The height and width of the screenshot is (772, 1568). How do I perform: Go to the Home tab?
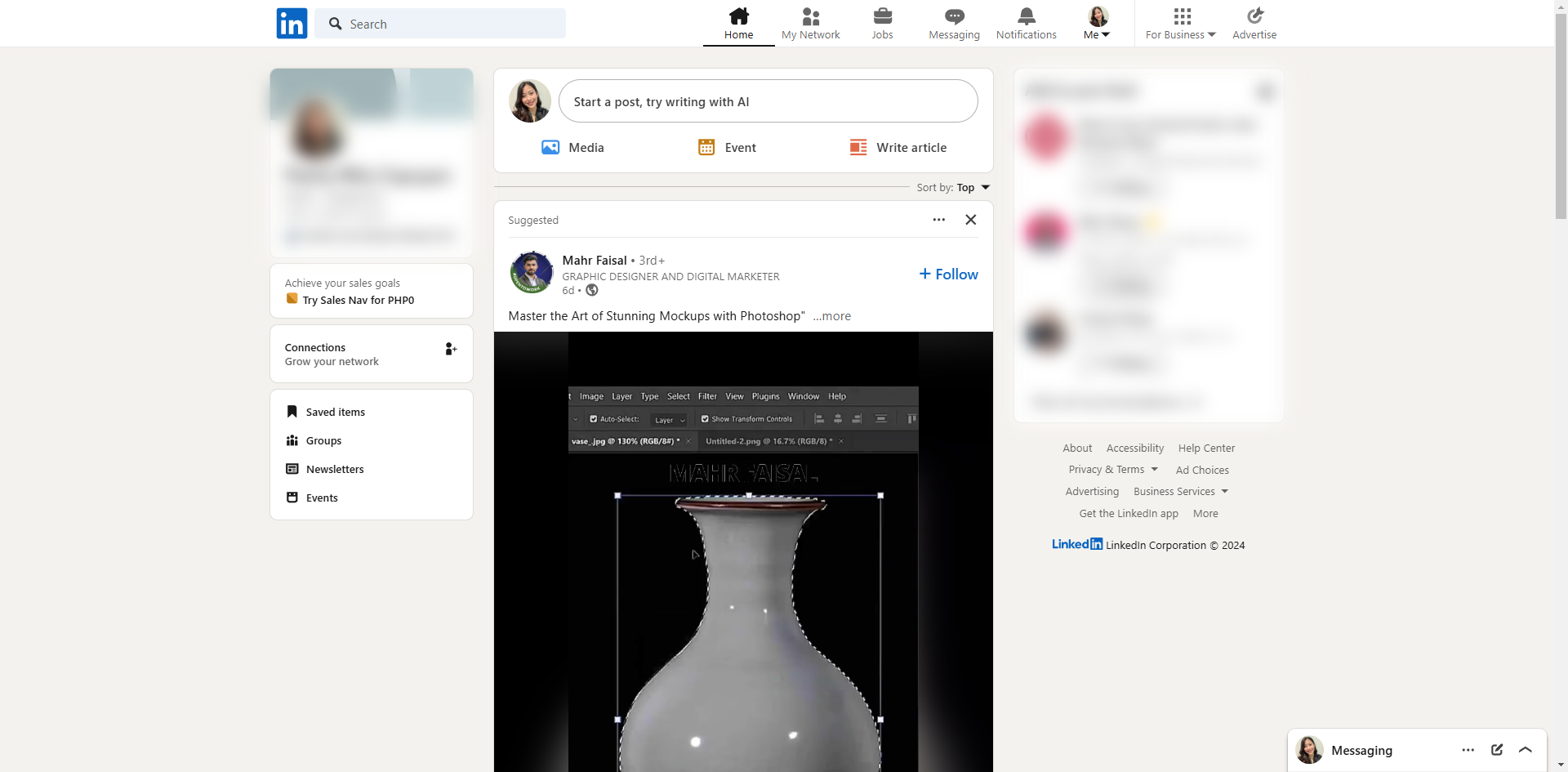(x=738, y=24)
